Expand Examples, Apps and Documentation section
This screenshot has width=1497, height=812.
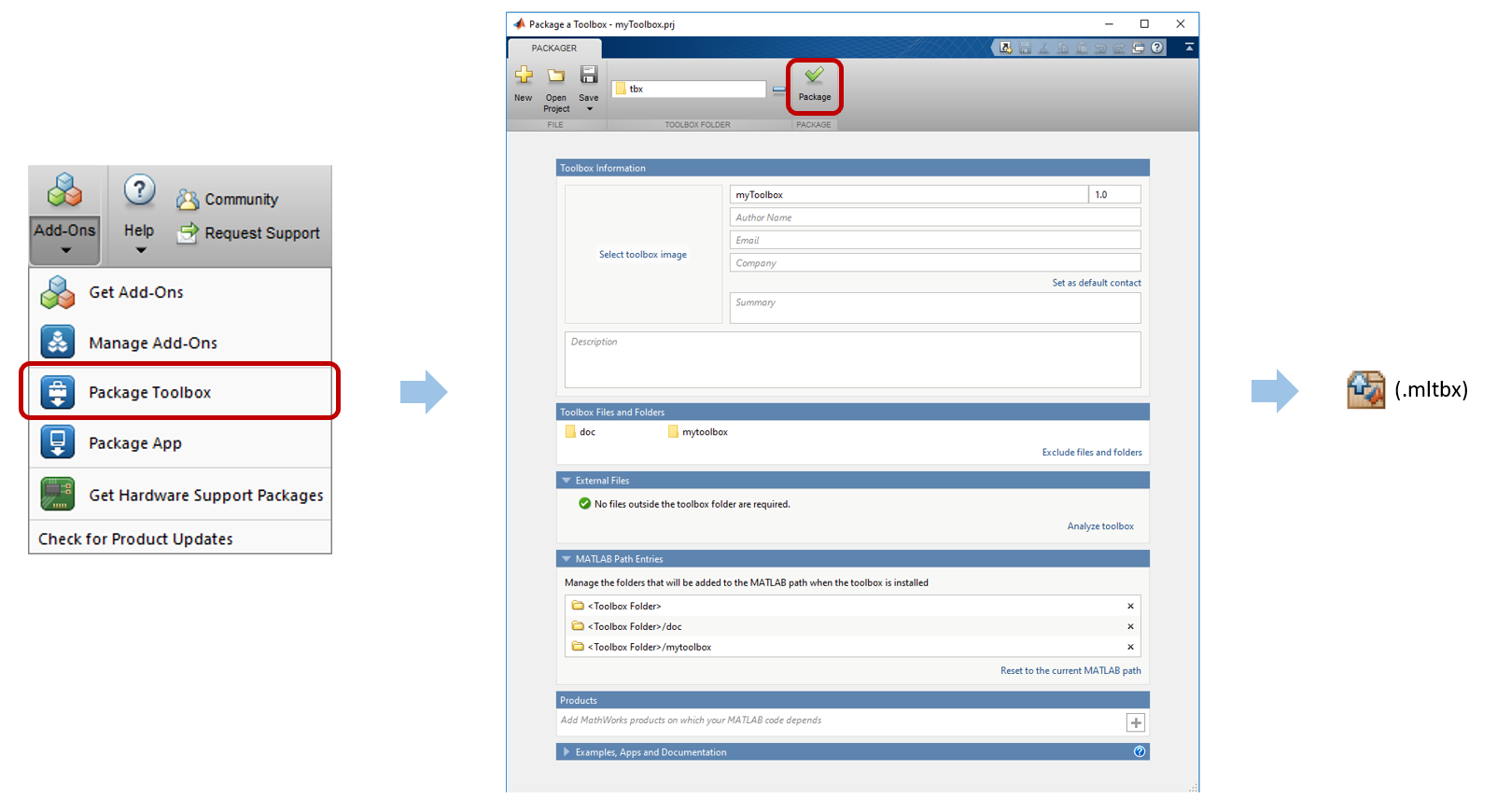click(x=567, y=751)
